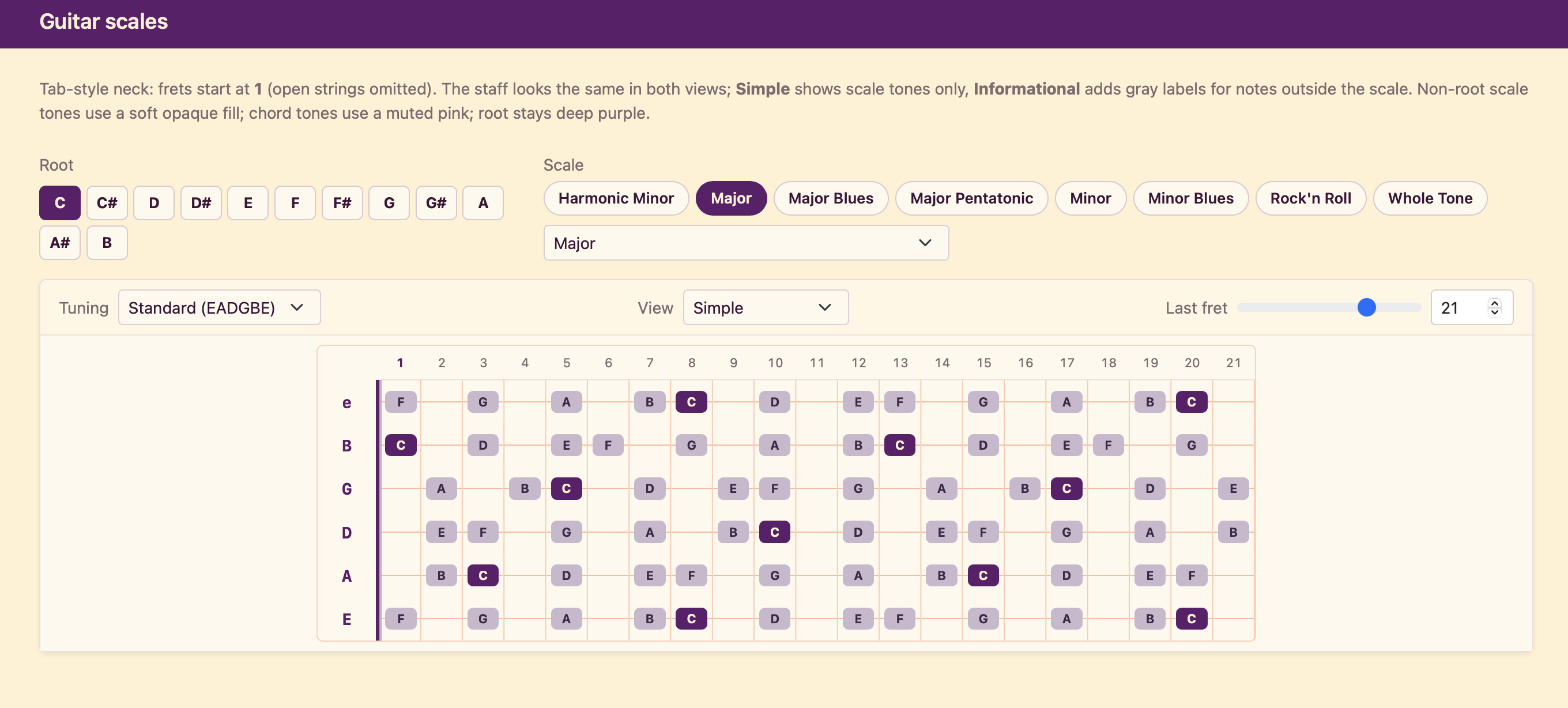The image size is (1568, 708).
Task: Click E note on G string fret 21
Action: click(x=1233, y=488)
